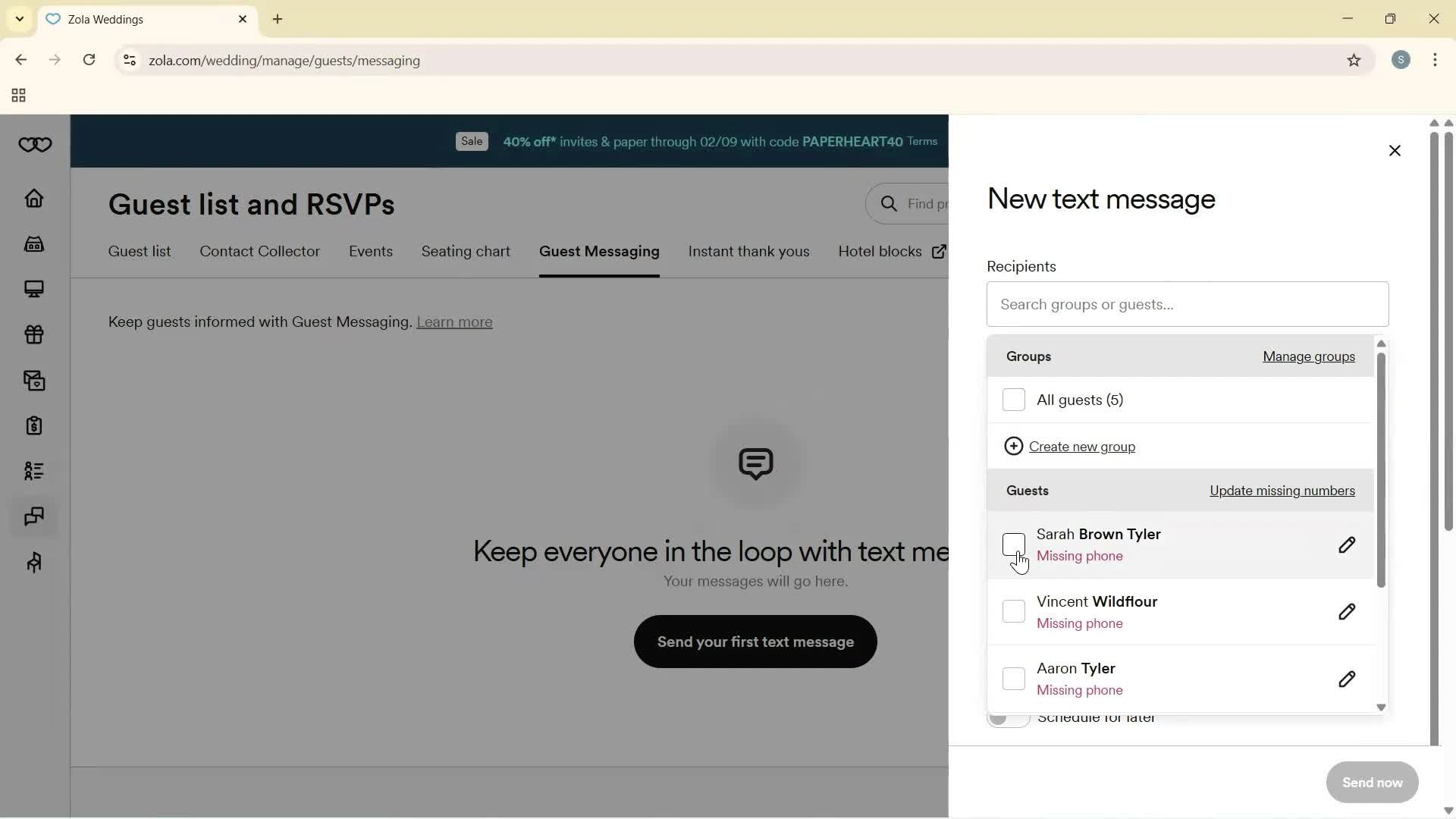1456x819 pixels.
Task: Open the gift registry sidebar icon
Action: click(x=34, y=334)
